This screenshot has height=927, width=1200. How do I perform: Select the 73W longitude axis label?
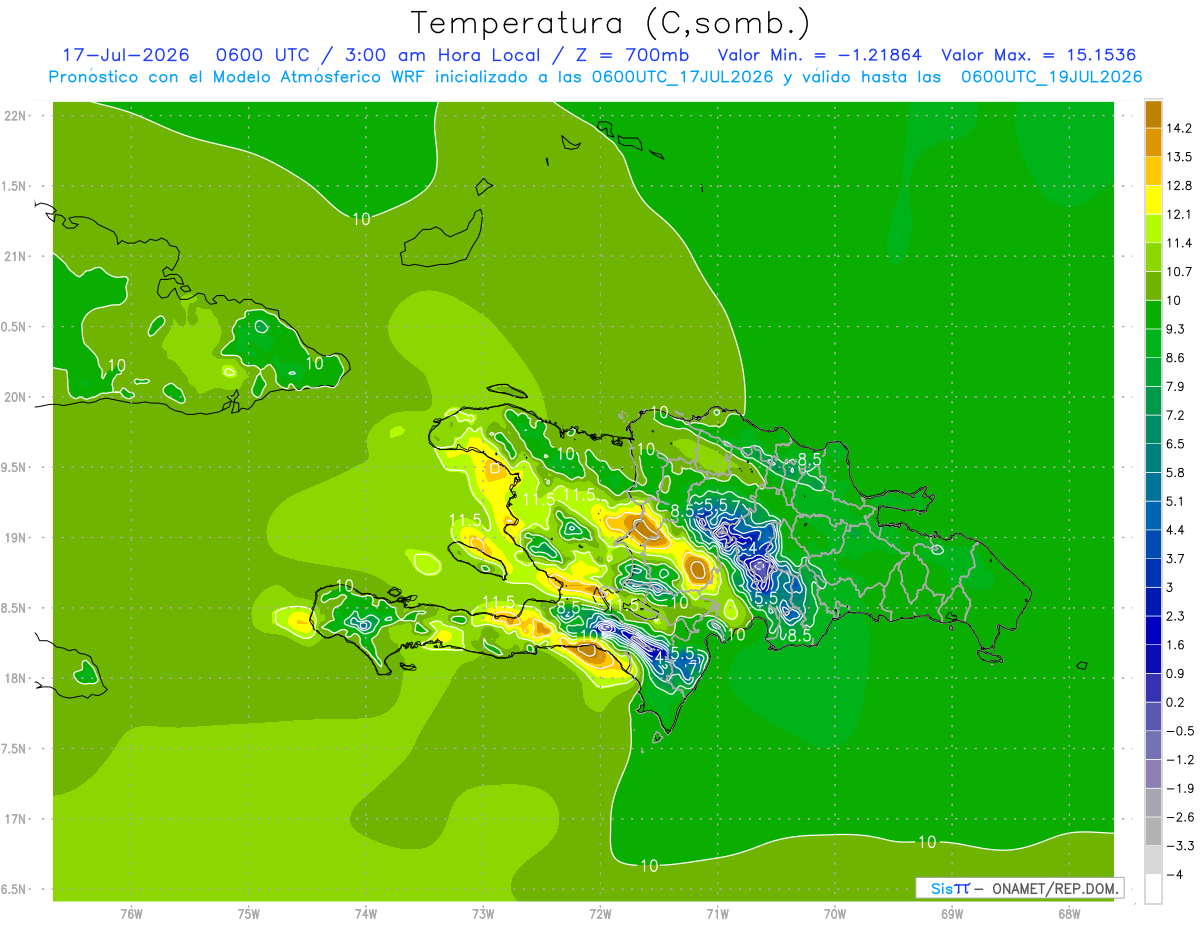483,914
